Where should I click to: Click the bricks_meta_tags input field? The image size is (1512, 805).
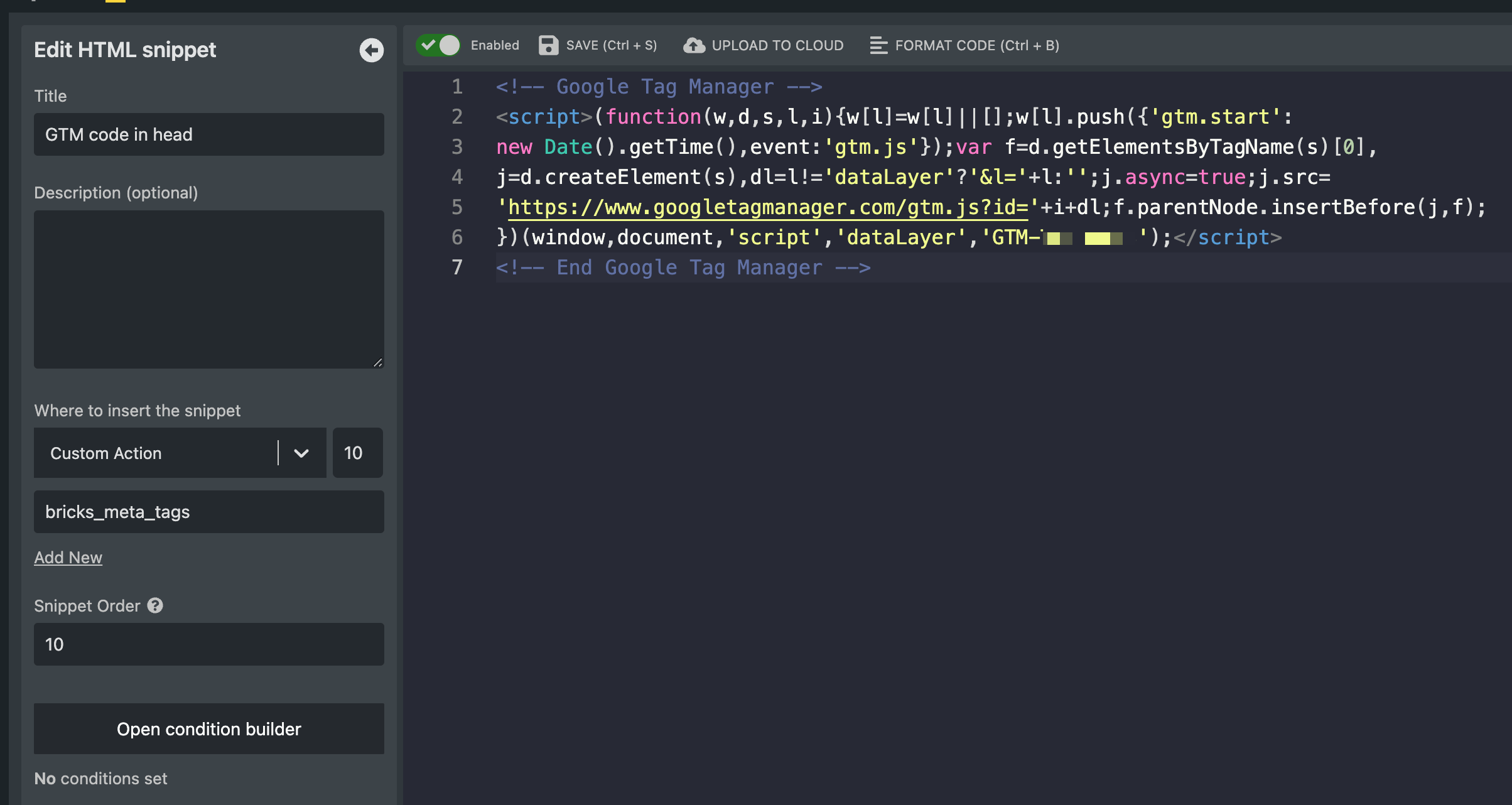[x=208, y=512]
